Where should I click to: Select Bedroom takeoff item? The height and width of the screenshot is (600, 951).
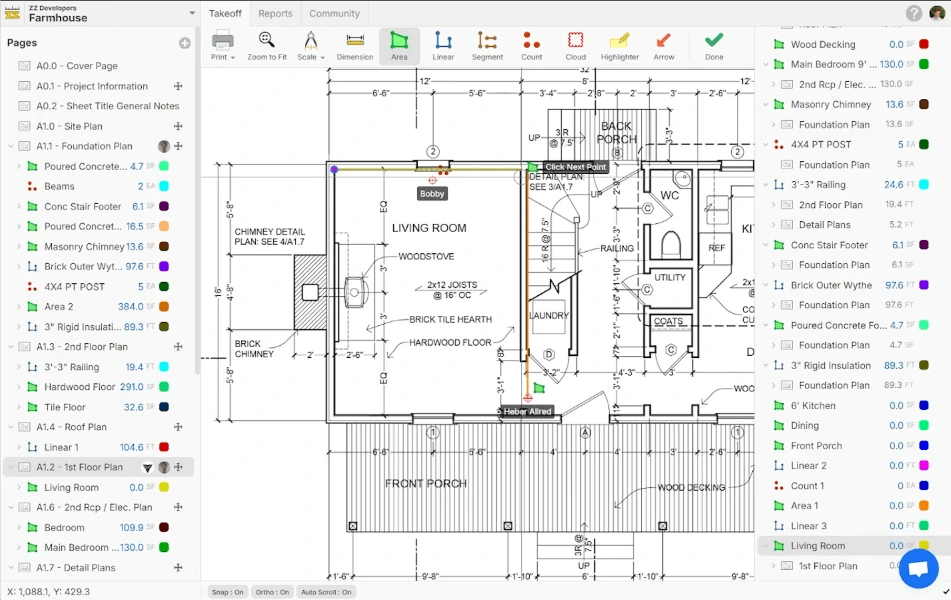pos(64,528)
